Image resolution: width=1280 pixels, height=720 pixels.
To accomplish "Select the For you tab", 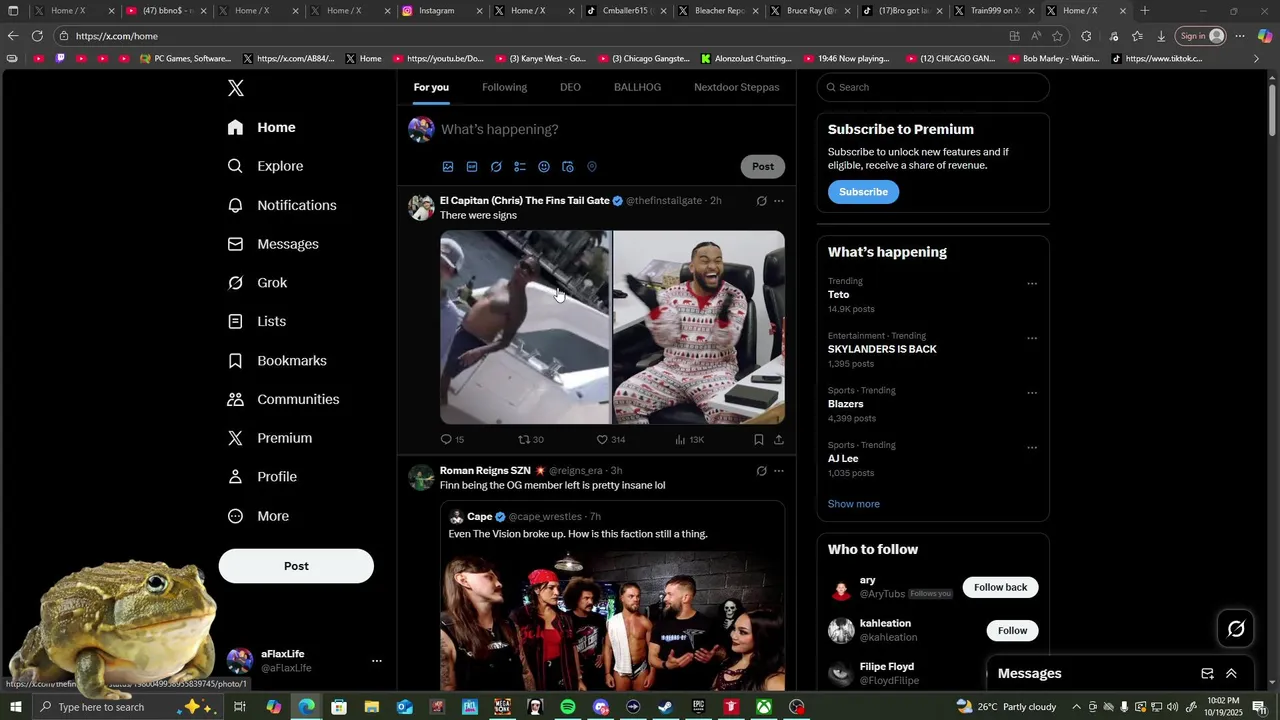I will [x=431, y=87].
